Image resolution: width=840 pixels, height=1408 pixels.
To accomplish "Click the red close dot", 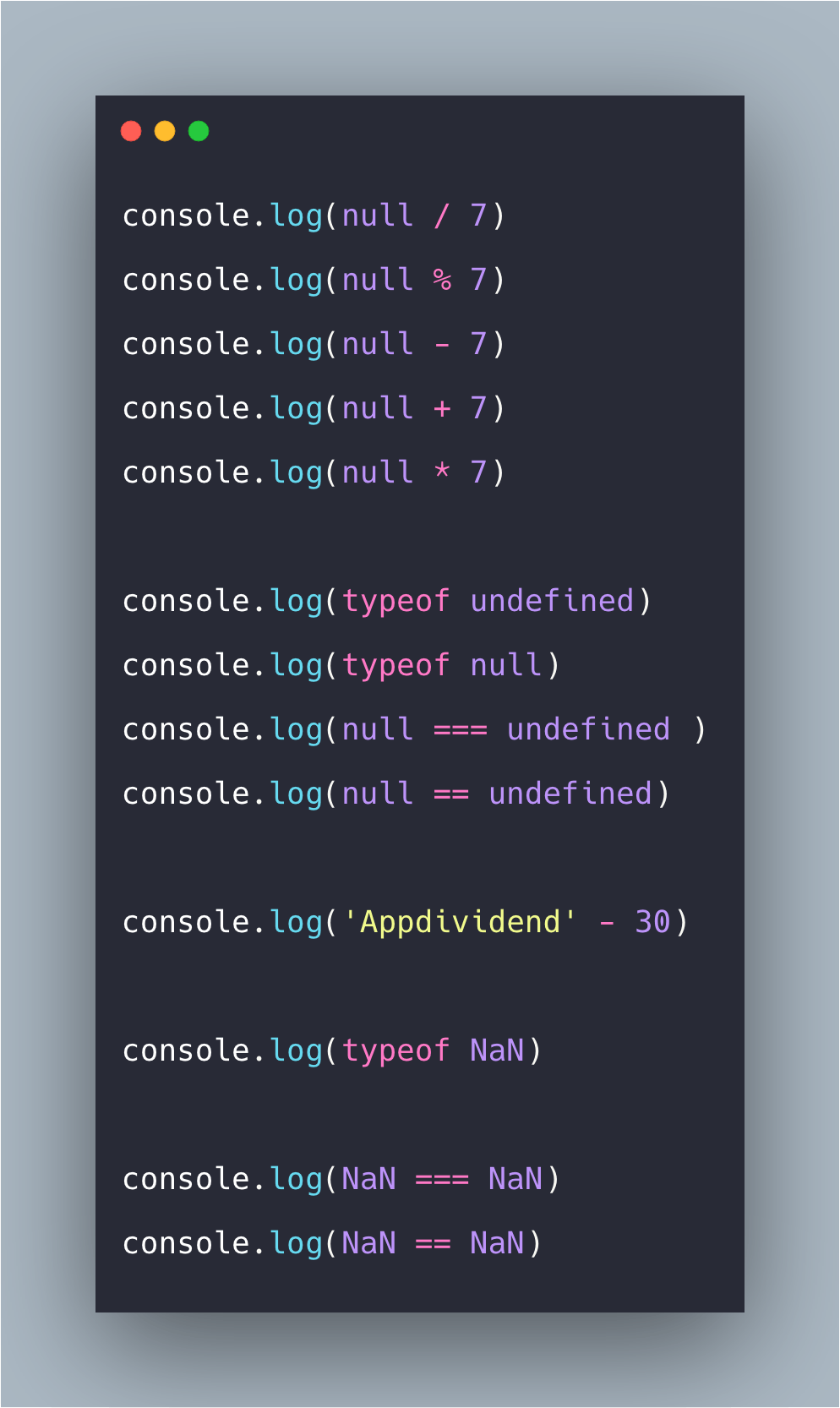I will (x=131, y=131).
